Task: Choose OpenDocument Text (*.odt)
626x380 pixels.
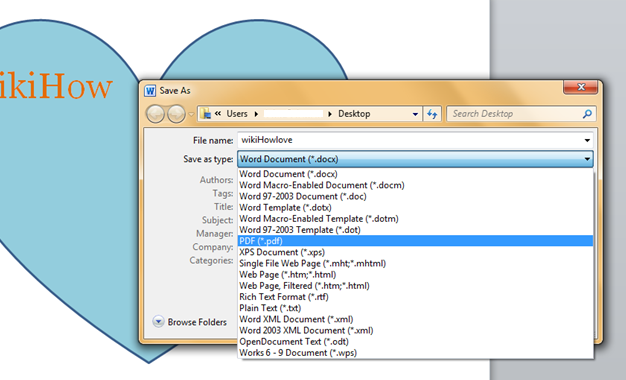Action: coord(415,342)
